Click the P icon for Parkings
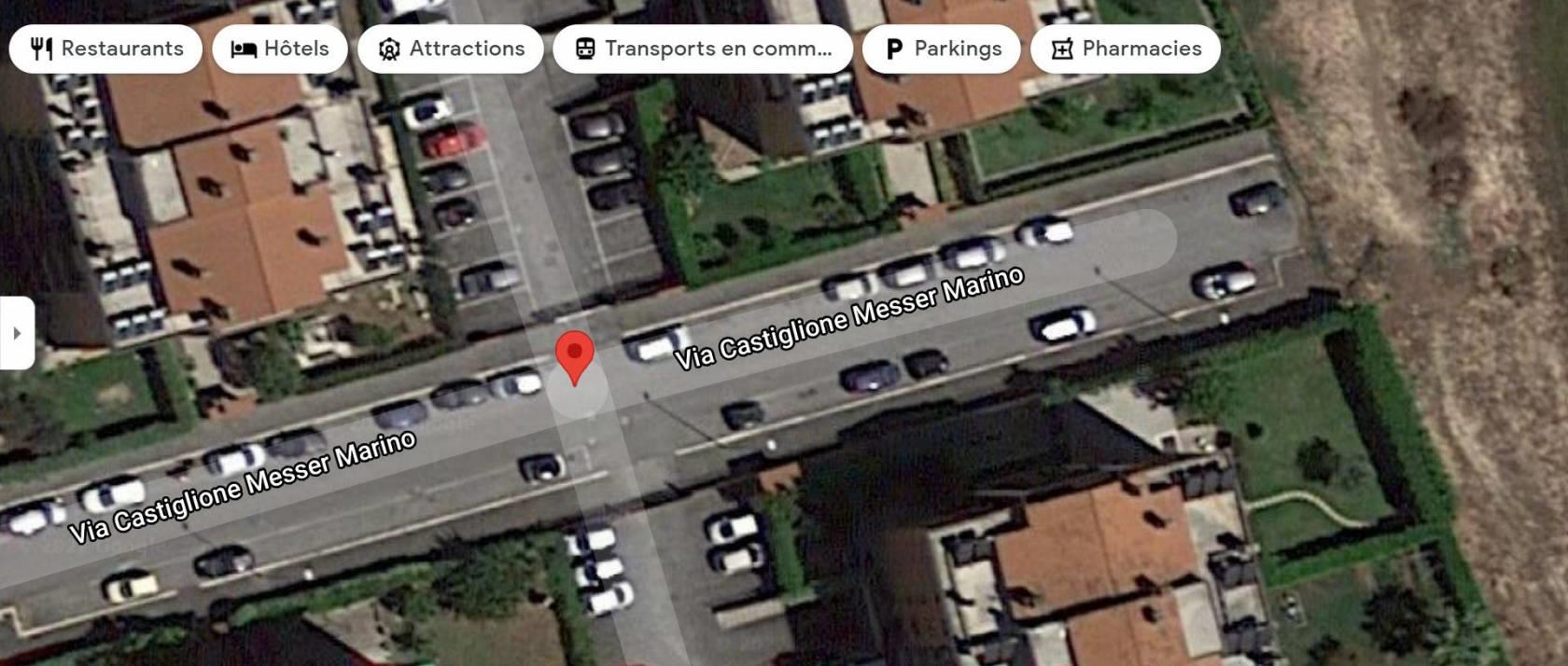This screenshot has height=666, width=1568. click(893, 49)
